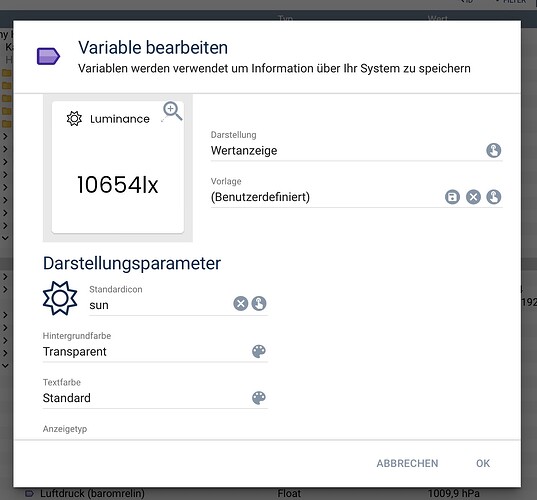537x500 pixels.
Task: Open the Darstellung selection hand icon
Action: (494, 150)
